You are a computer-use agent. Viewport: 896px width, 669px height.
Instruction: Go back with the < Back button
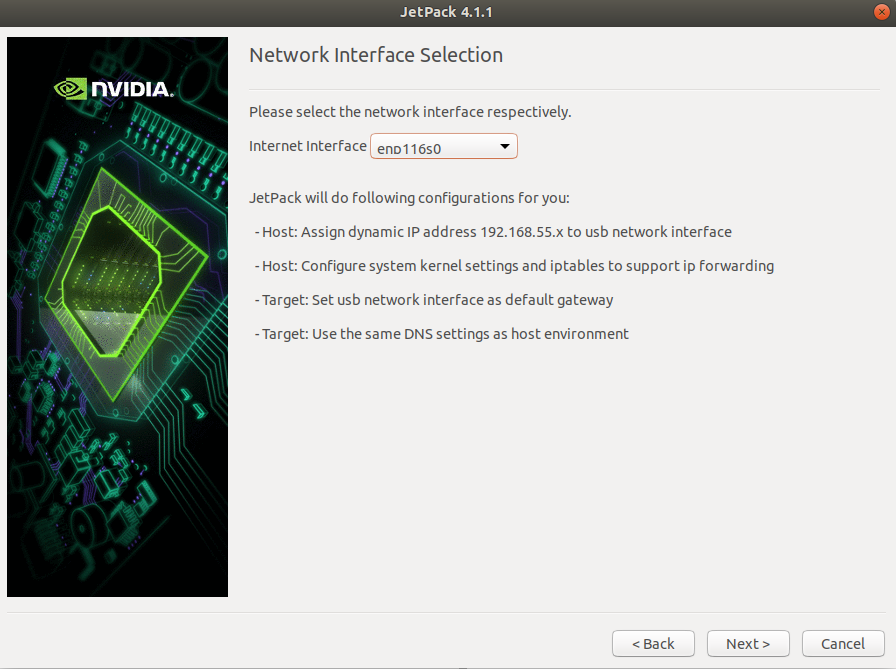coord(653,644)
